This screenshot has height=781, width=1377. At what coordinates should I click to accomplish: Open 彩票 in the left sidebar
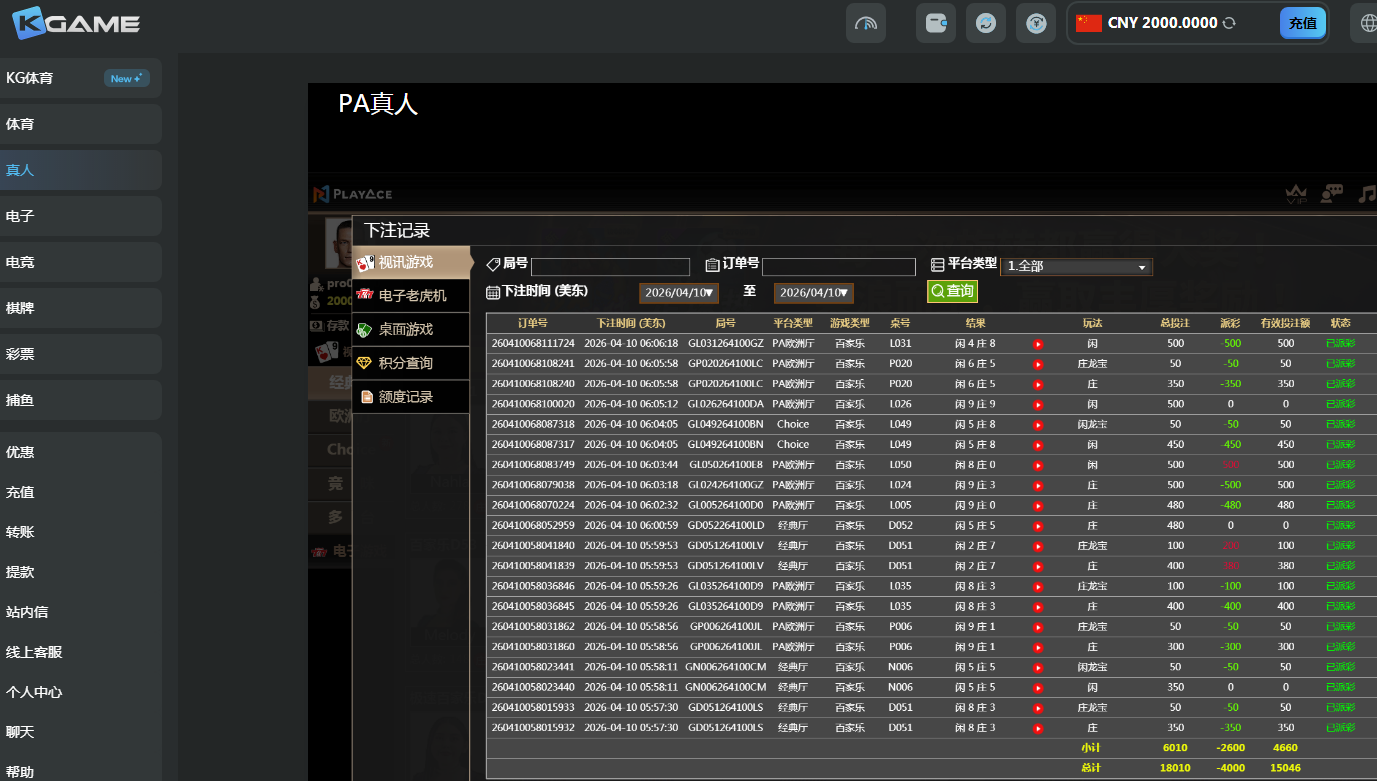point(80,354)
